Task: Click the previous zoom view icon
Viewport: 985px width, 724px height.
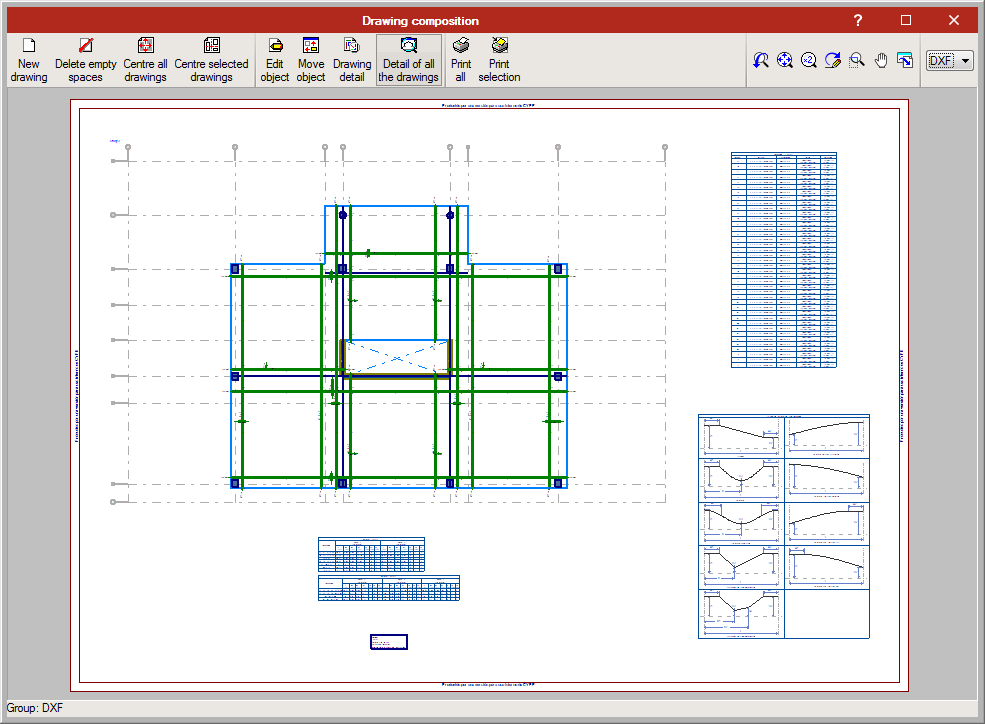Action: [x=761, y=61]
